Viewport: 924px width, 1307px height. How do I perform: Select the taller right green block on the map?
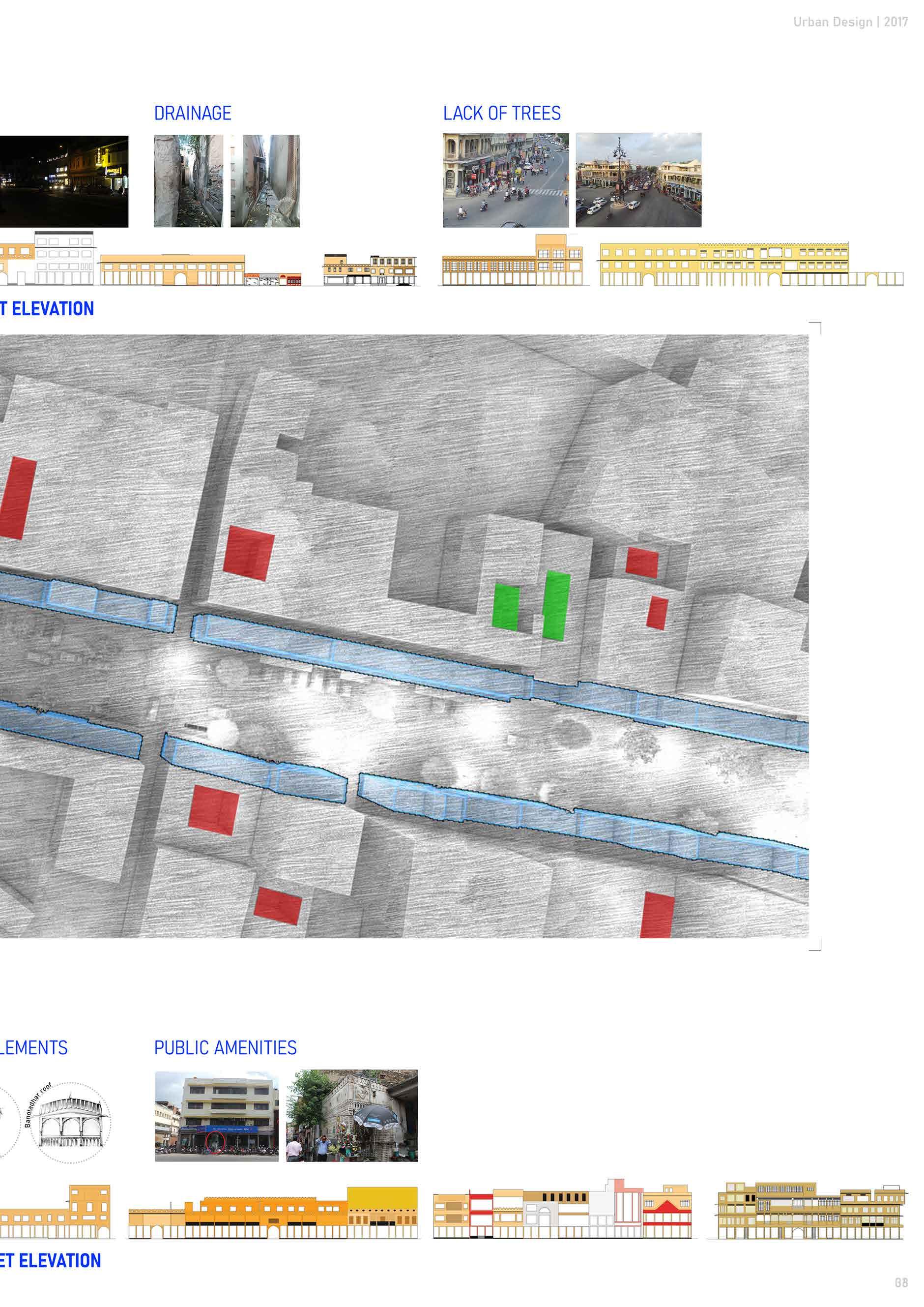556,605
